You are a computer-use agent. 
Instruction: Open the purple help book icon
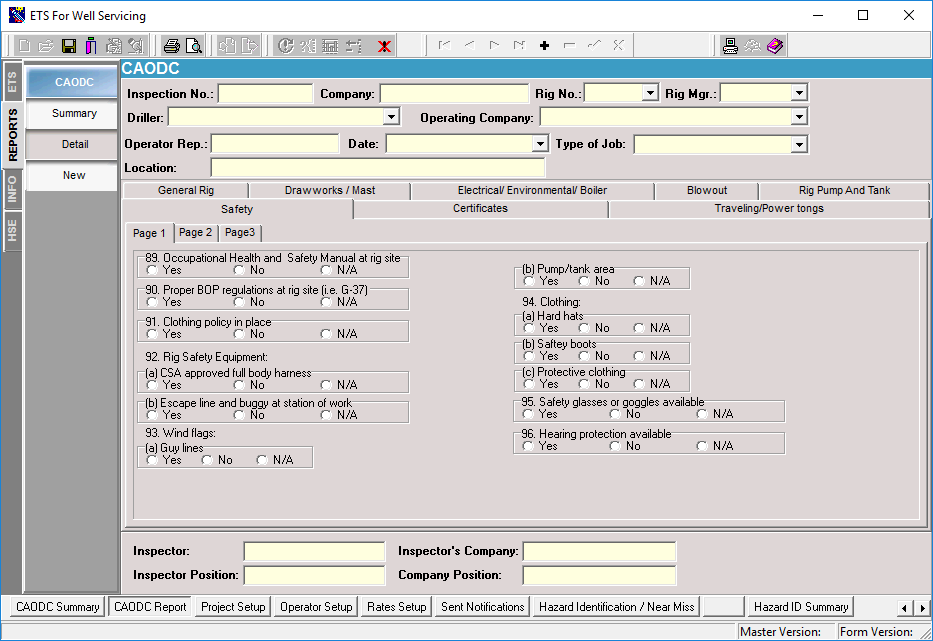pos(775,46)
